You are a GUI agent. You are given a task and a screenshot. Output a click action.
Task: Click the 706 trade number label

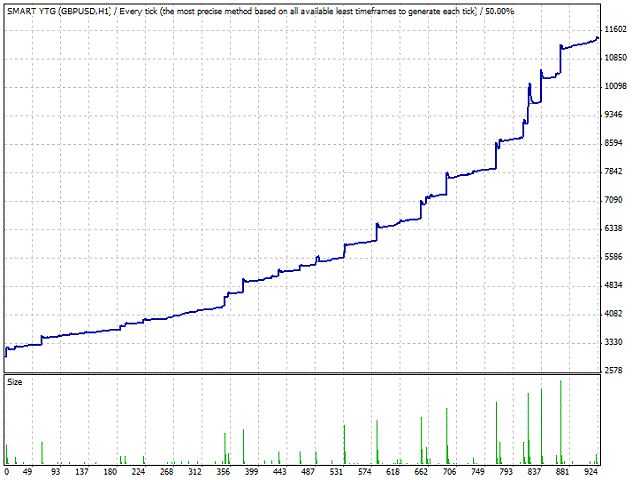coord(449,472)
